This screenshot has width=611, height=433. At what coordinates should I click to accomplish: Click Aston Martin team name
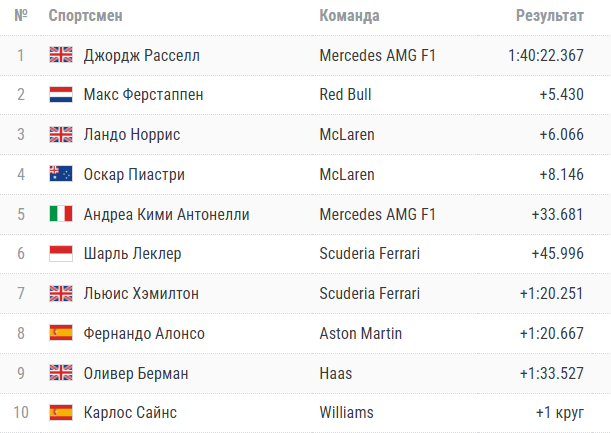359,333
